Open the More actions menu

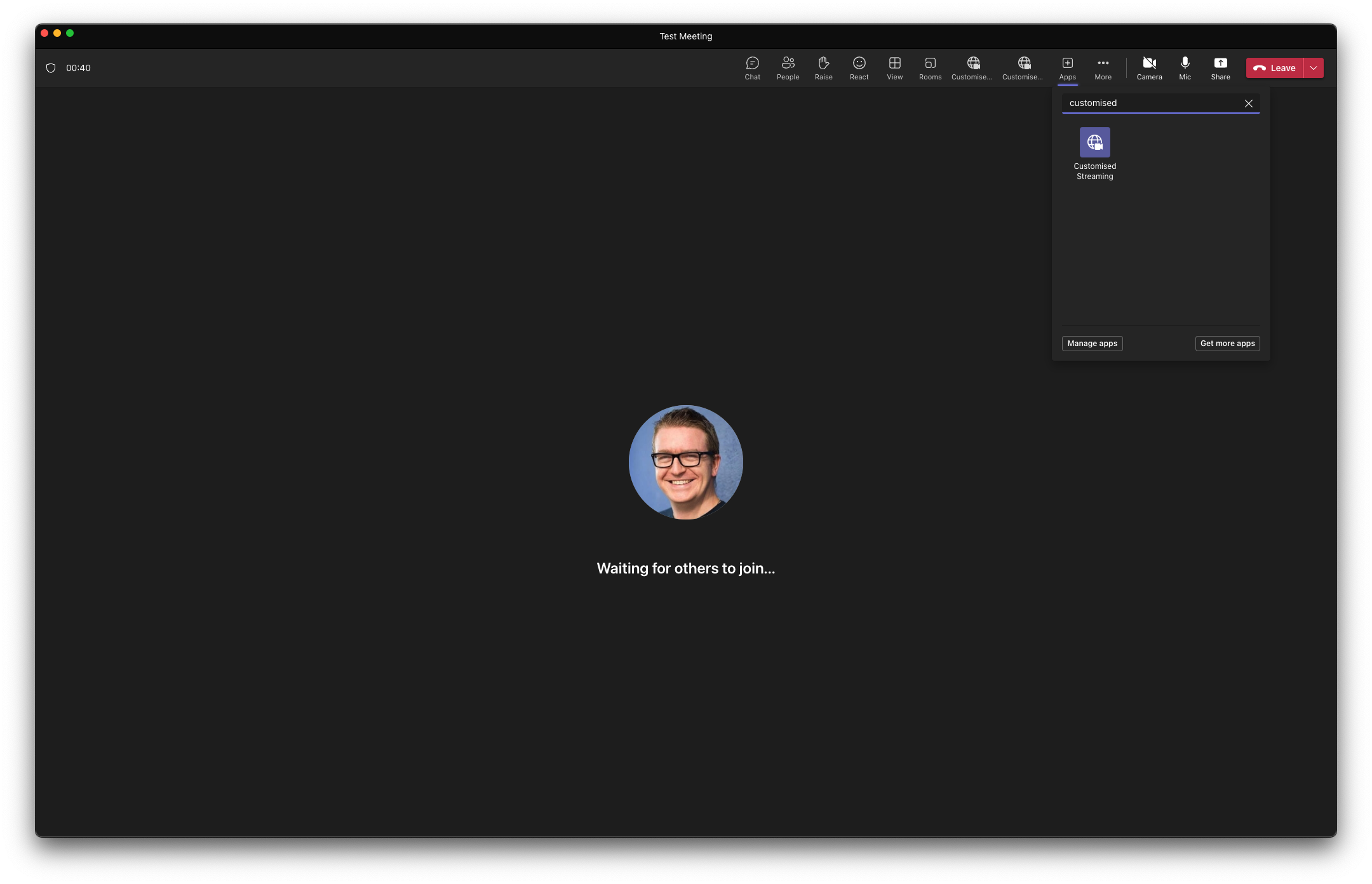point(1103,68)
